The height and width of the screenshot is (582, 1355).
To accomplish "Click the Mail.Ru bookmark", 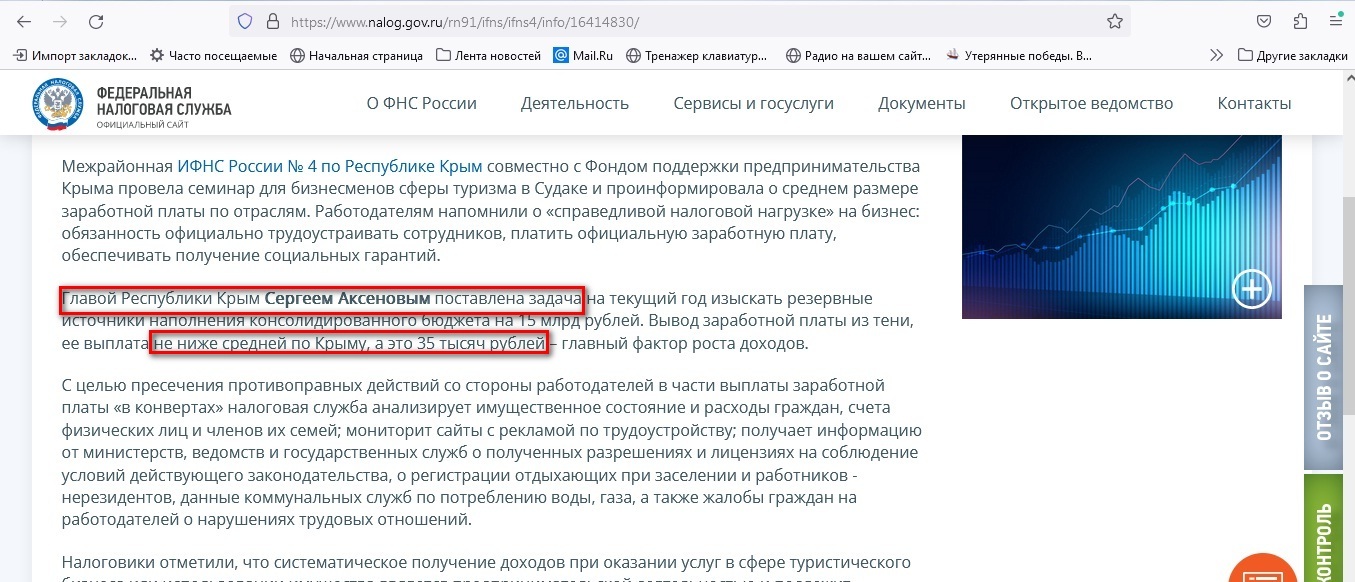I will point(586,55).
